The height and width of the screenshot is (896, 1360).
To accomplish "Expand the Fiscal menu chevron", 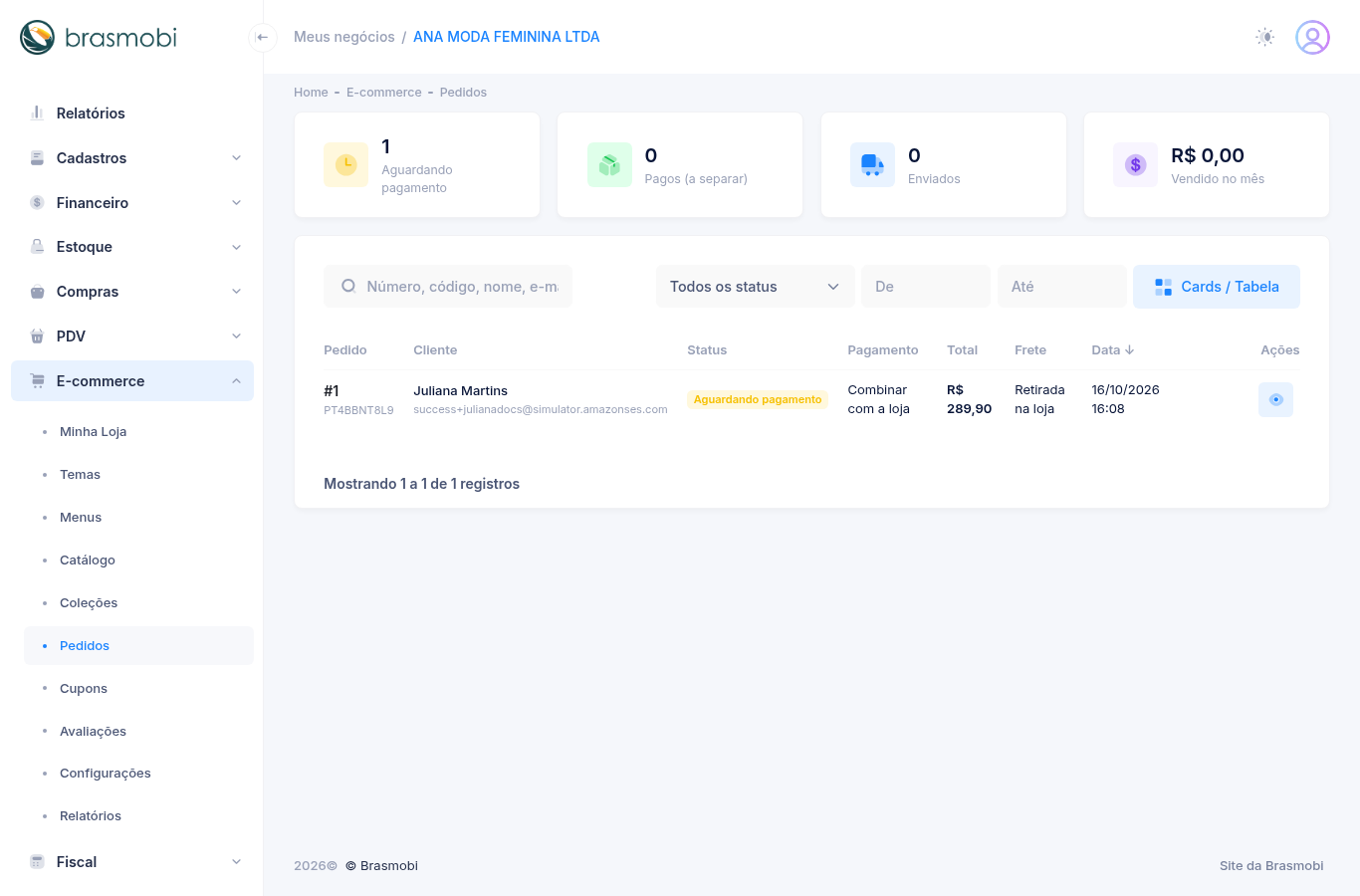I will point(236,861).
